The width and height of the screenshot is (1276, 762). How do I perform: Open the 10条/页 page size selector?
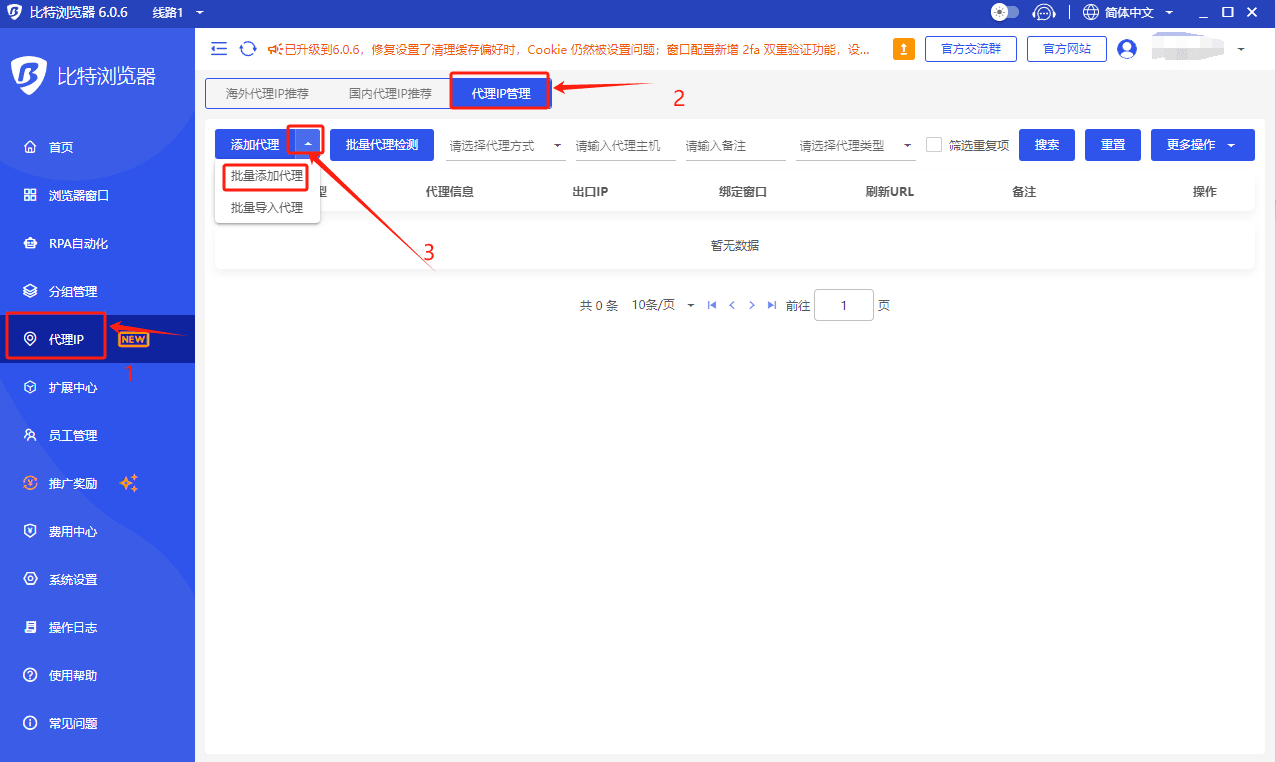[662, 305]
